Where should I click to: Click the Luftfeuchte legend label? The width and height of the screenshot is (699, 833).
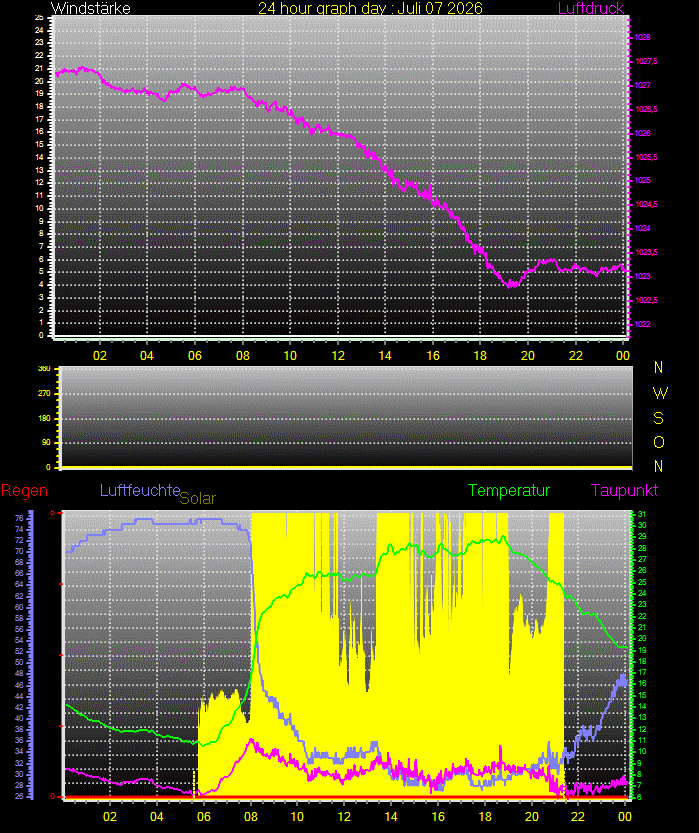tap(140, 490)
